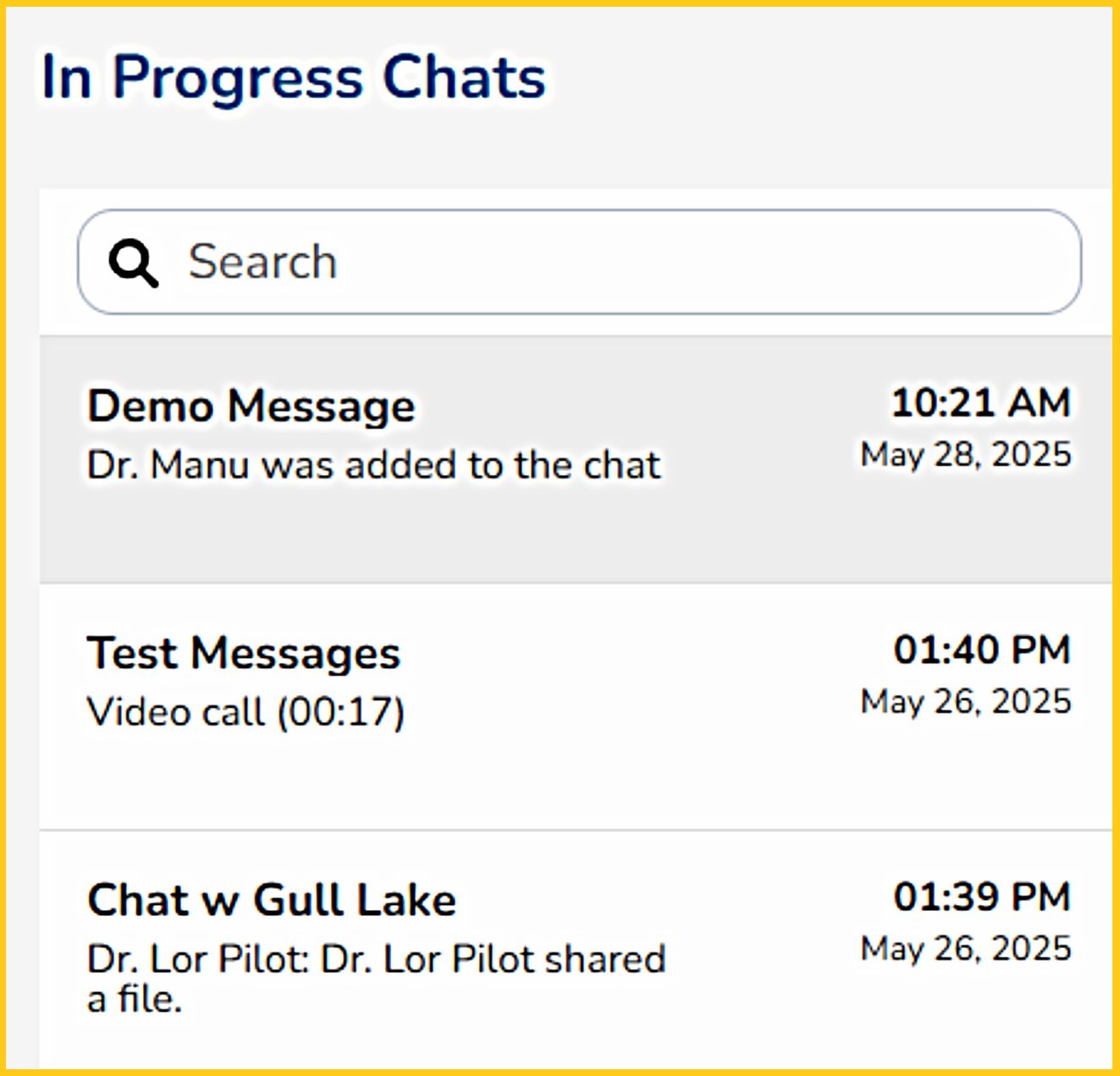The width and height of the screenshot is (1120, 1076).
Task: Click 'Dr. Manu was added to the chat'
Action: [x=373, y=465]
